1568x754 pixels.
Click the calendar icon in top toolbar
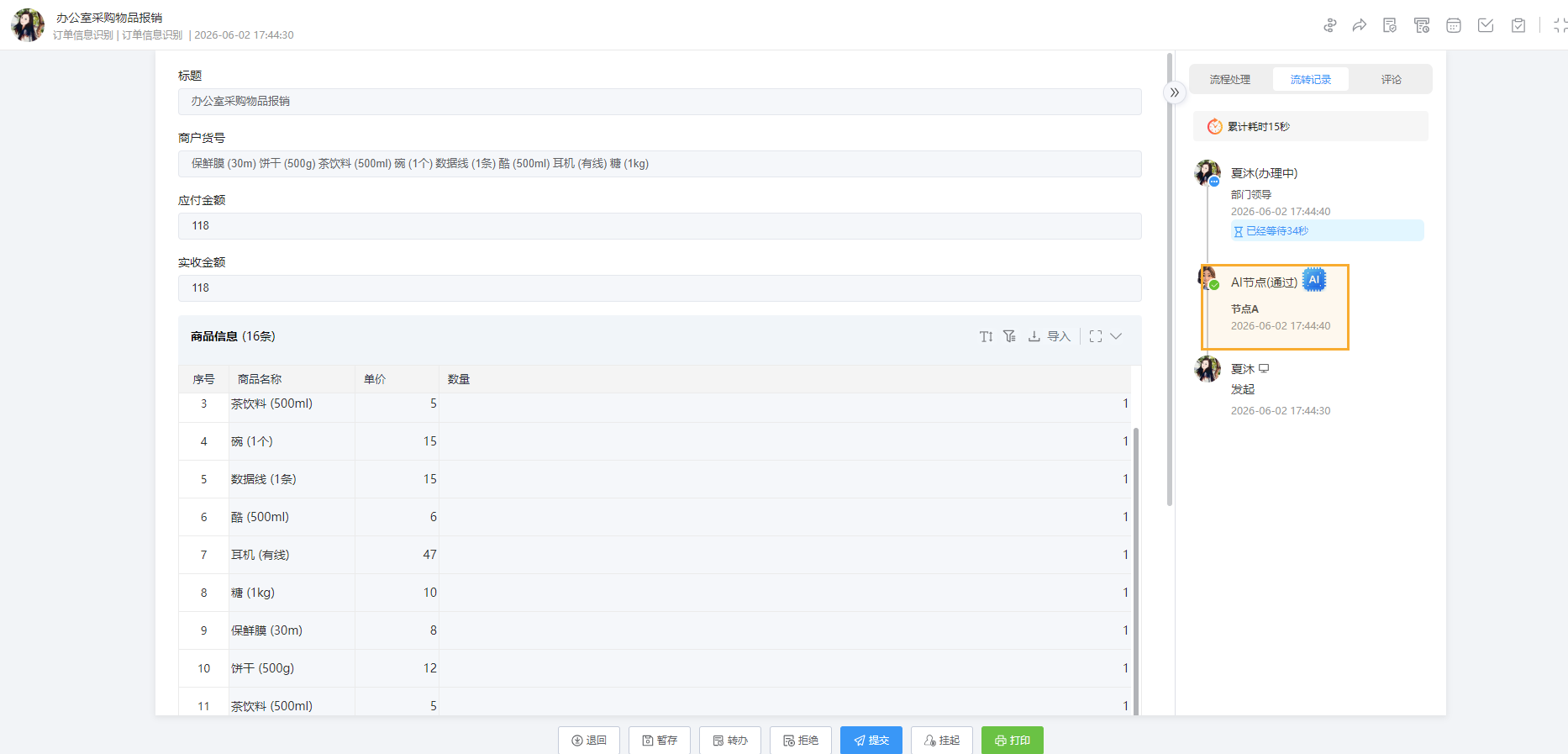tap(1454, 25)
